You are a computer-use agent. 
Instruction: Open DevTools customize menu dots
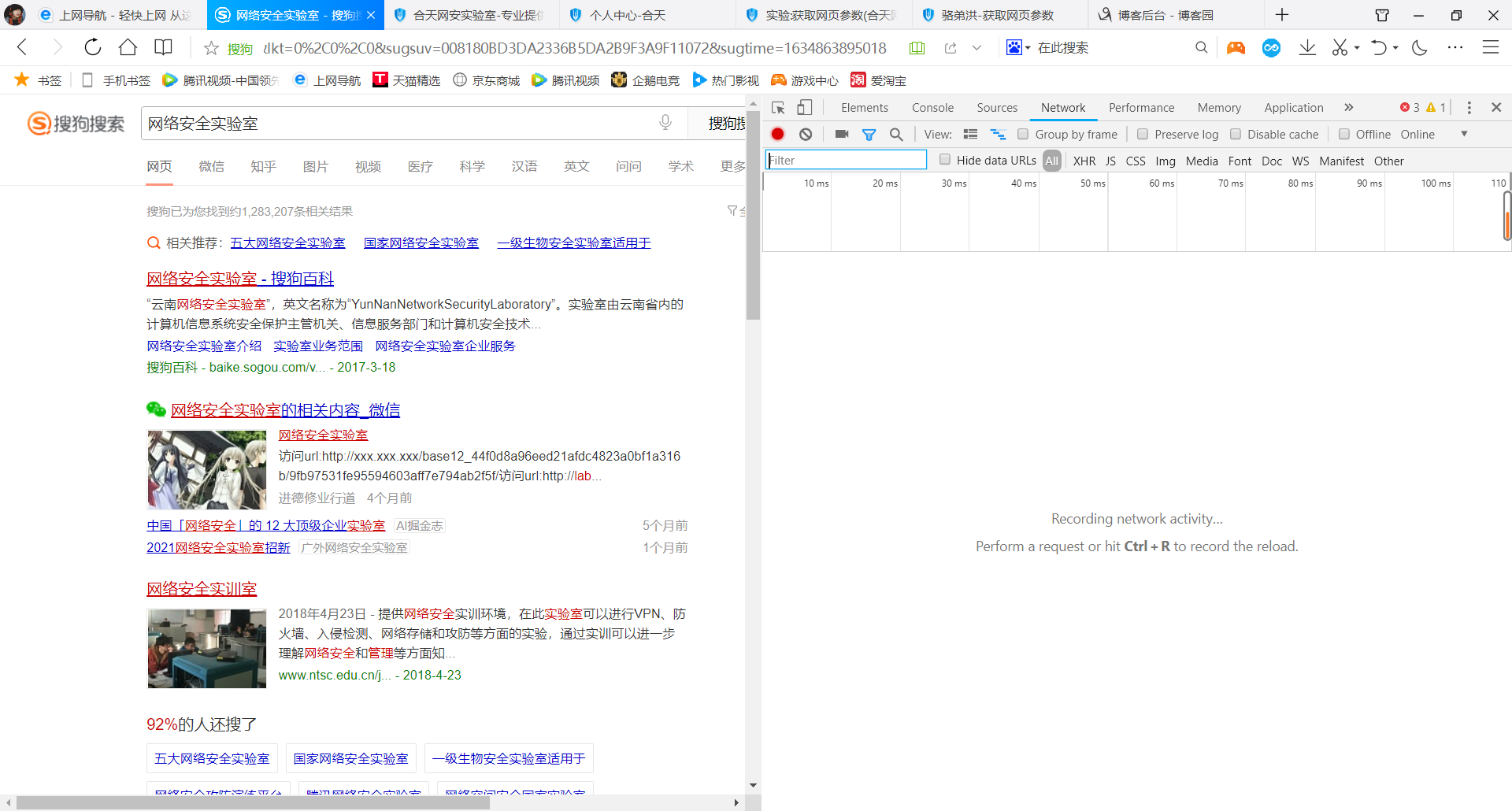1469,108
